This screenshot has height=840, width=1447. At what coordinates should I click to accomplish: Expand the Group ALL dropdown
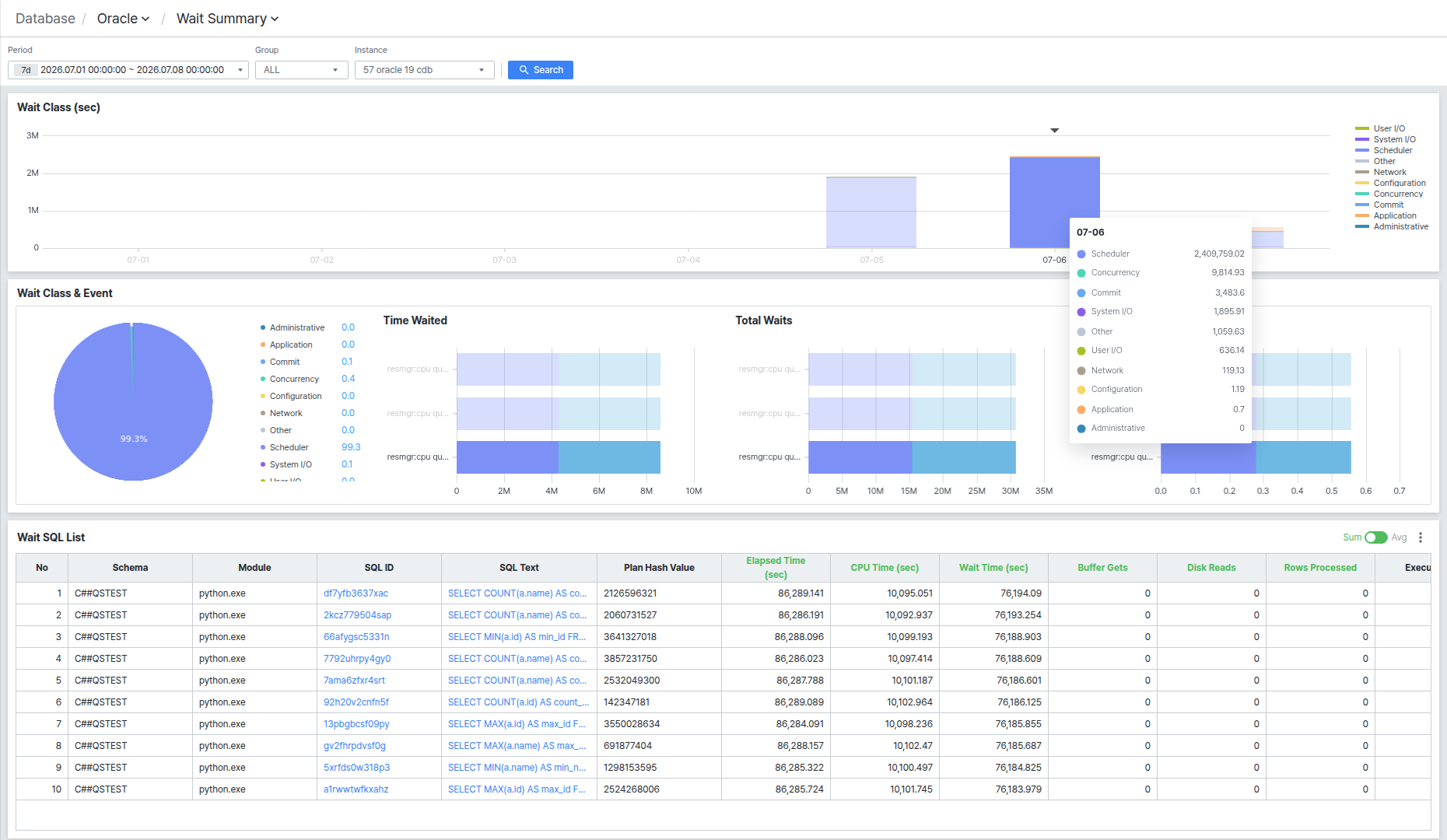(x=302, y=70)
